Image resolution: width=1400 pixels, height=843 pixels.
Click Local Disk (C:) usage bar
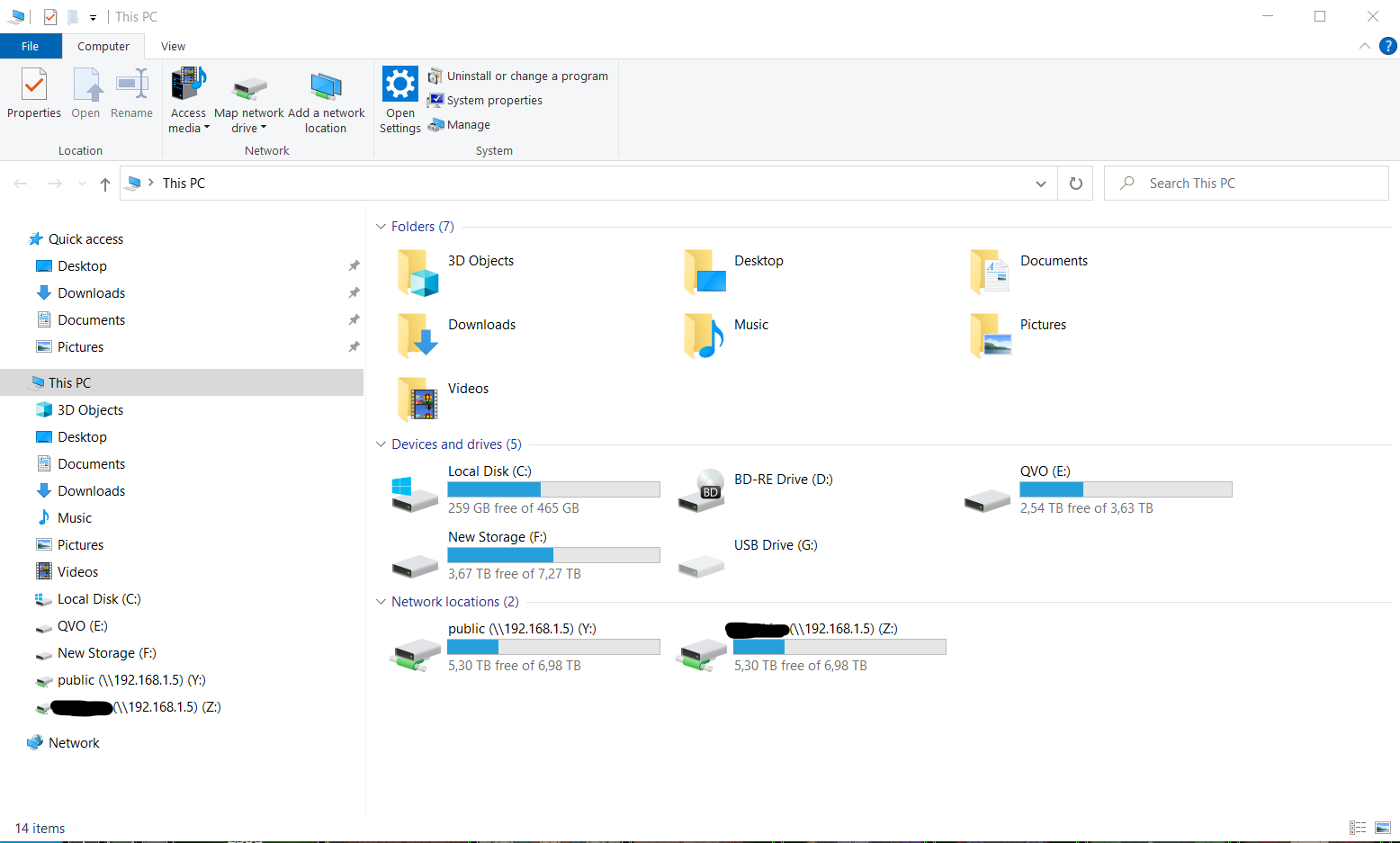pos(553,489)
